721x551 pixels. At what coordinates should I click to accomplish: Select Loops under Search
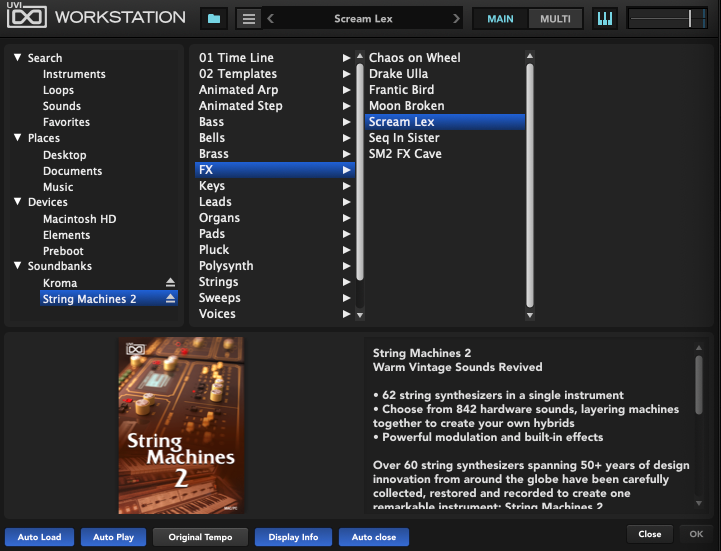point(58,90)
